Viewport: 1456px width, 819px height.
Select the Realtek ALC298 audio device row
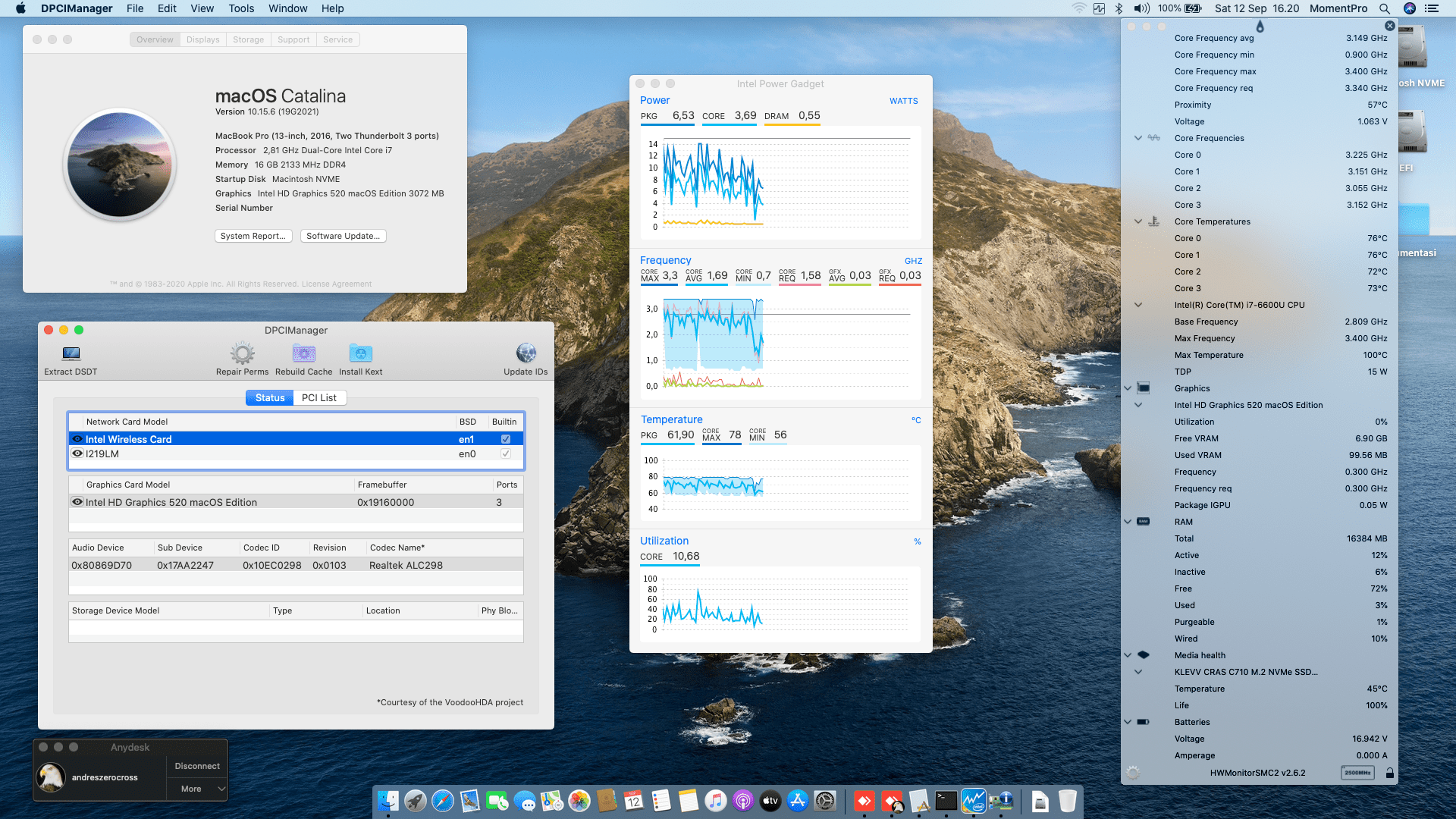(296, 565)
